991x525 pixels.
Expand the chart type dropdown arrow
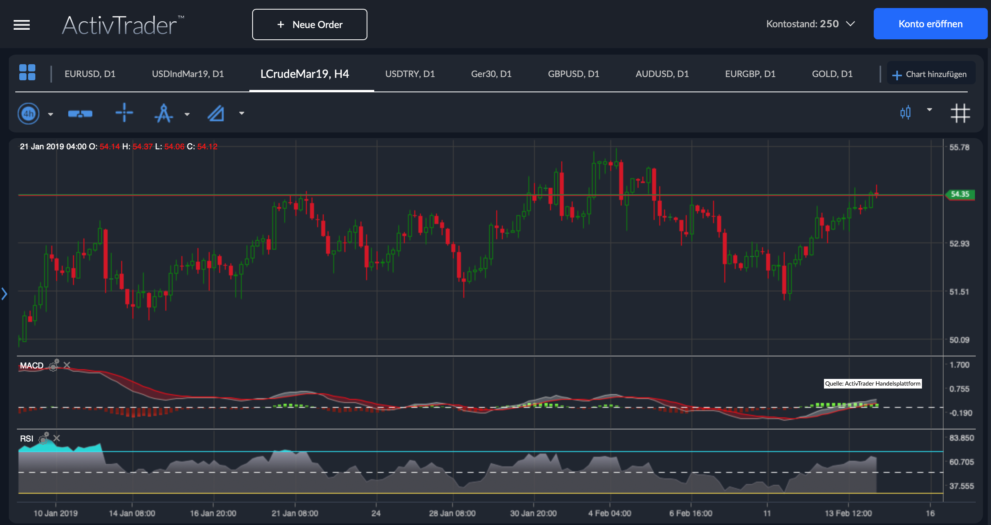929,109
